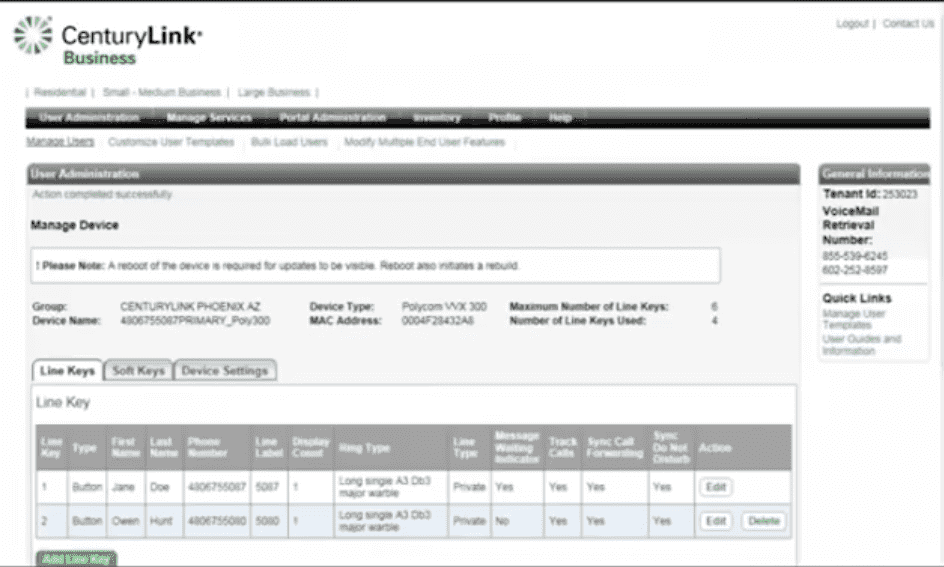The height and width of the screenshot is (567, 944).
Task: Select the Line Keys tab
Action: (66, 371)
